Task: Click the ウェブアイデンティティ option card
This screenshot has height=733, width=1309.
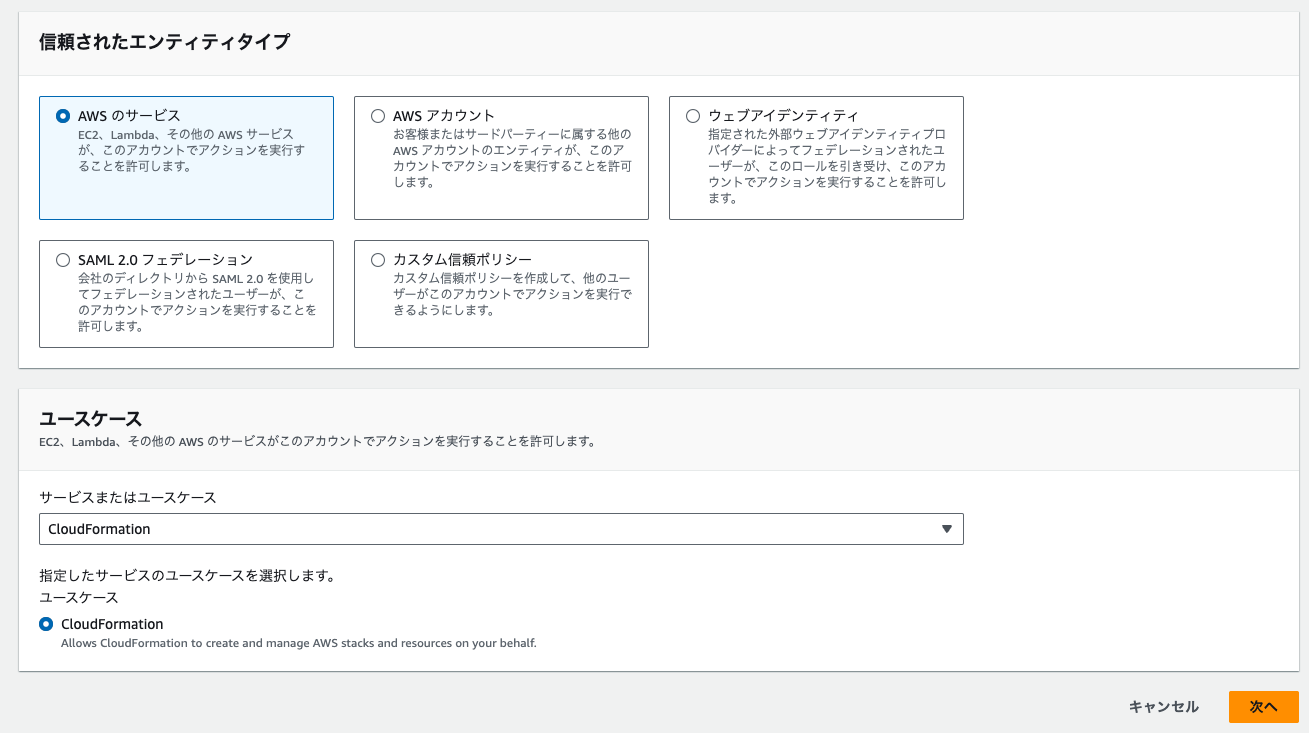Action: (x=815, y=157)
